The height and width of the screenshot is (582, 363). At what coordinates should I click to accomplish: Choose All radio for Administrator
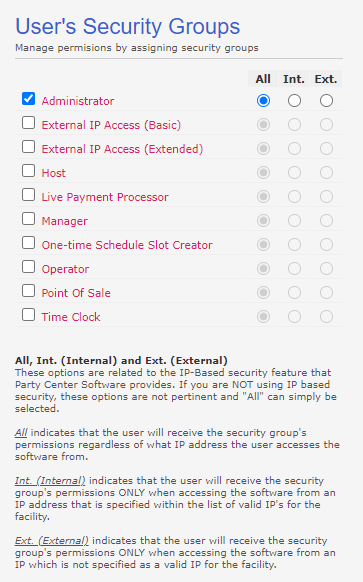(264, 101)
